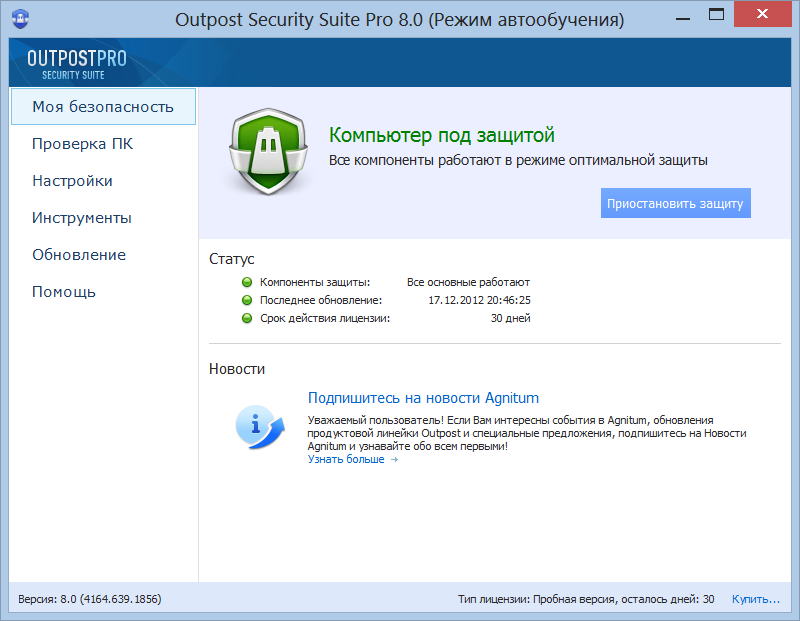Open the Обновление section
Screen dimensions: 800x621
tap(79, 255)
